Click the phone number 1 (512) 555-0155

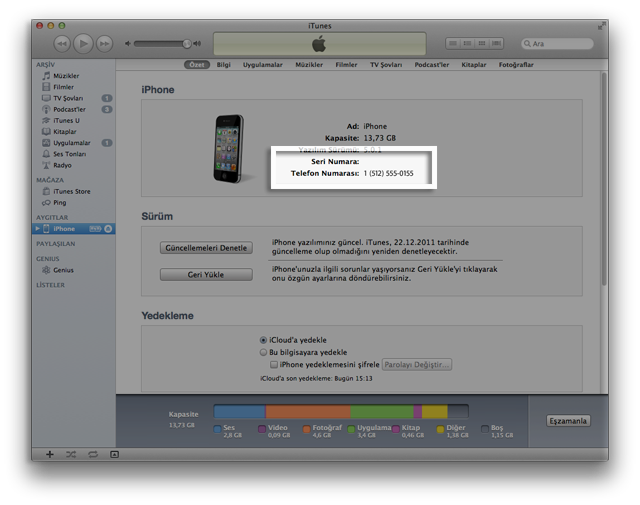(x=389, y=174)
